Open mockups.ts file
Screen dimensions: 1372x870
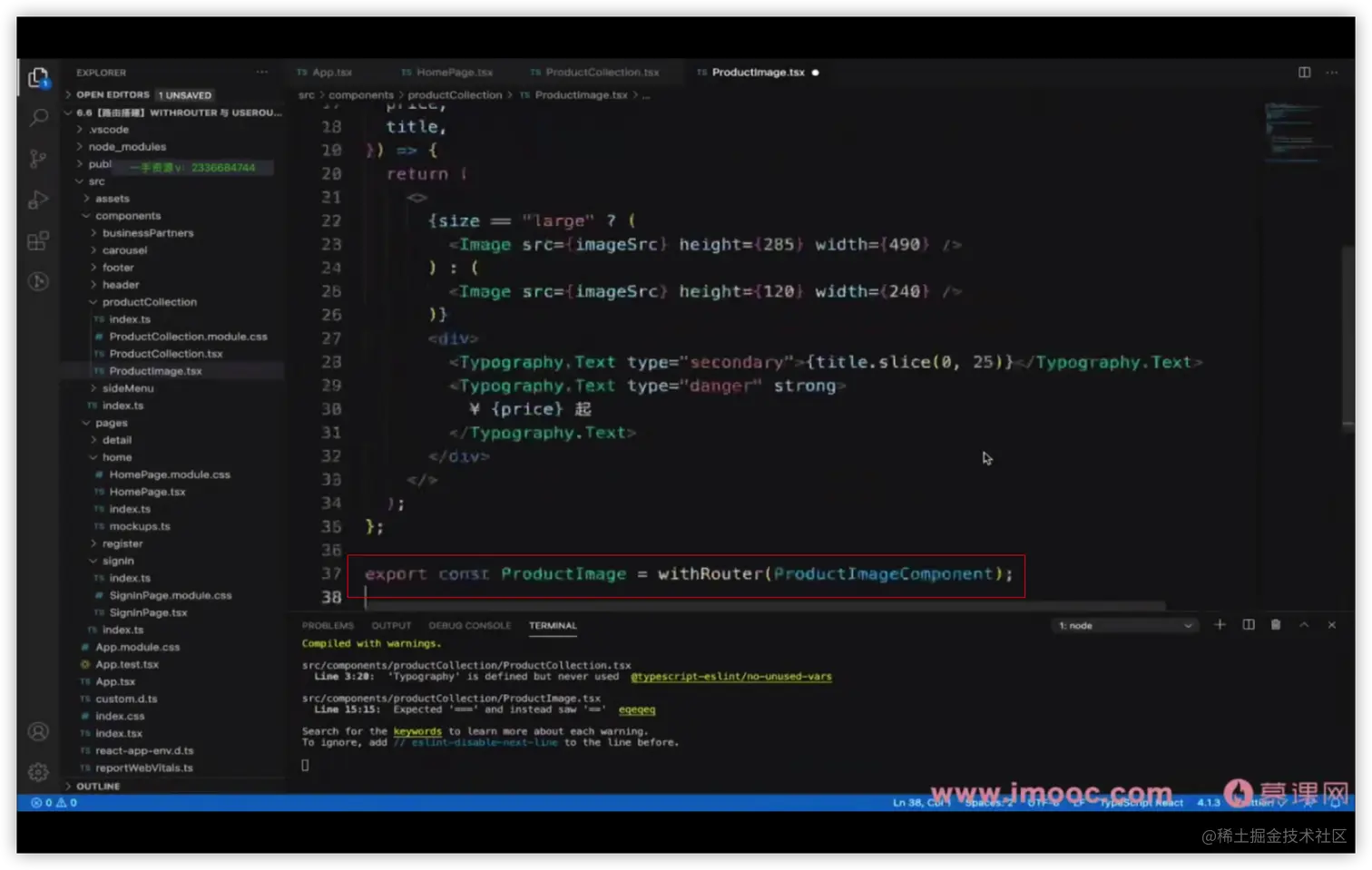140,526
